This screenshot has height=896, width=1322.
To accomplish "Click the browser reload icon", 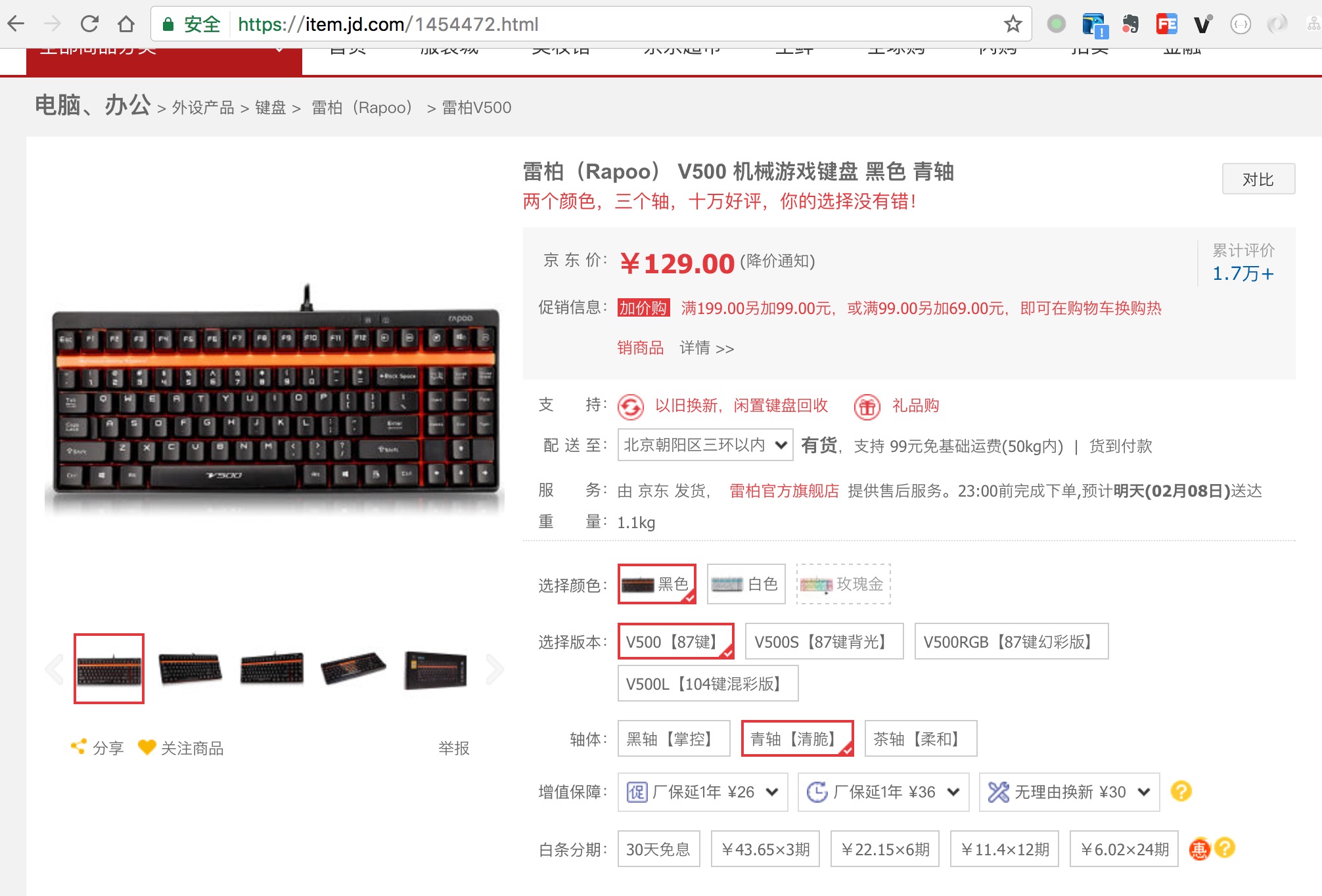I will [89, 24].
